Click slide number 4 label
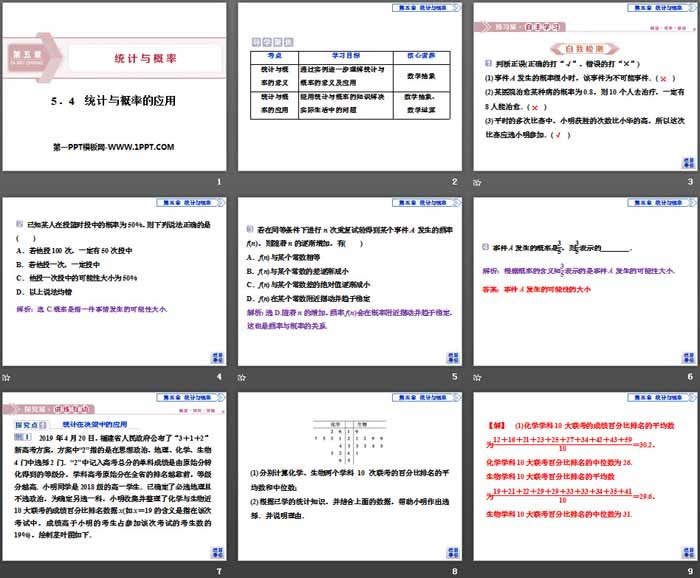700x578 pixels. (219, 377)
